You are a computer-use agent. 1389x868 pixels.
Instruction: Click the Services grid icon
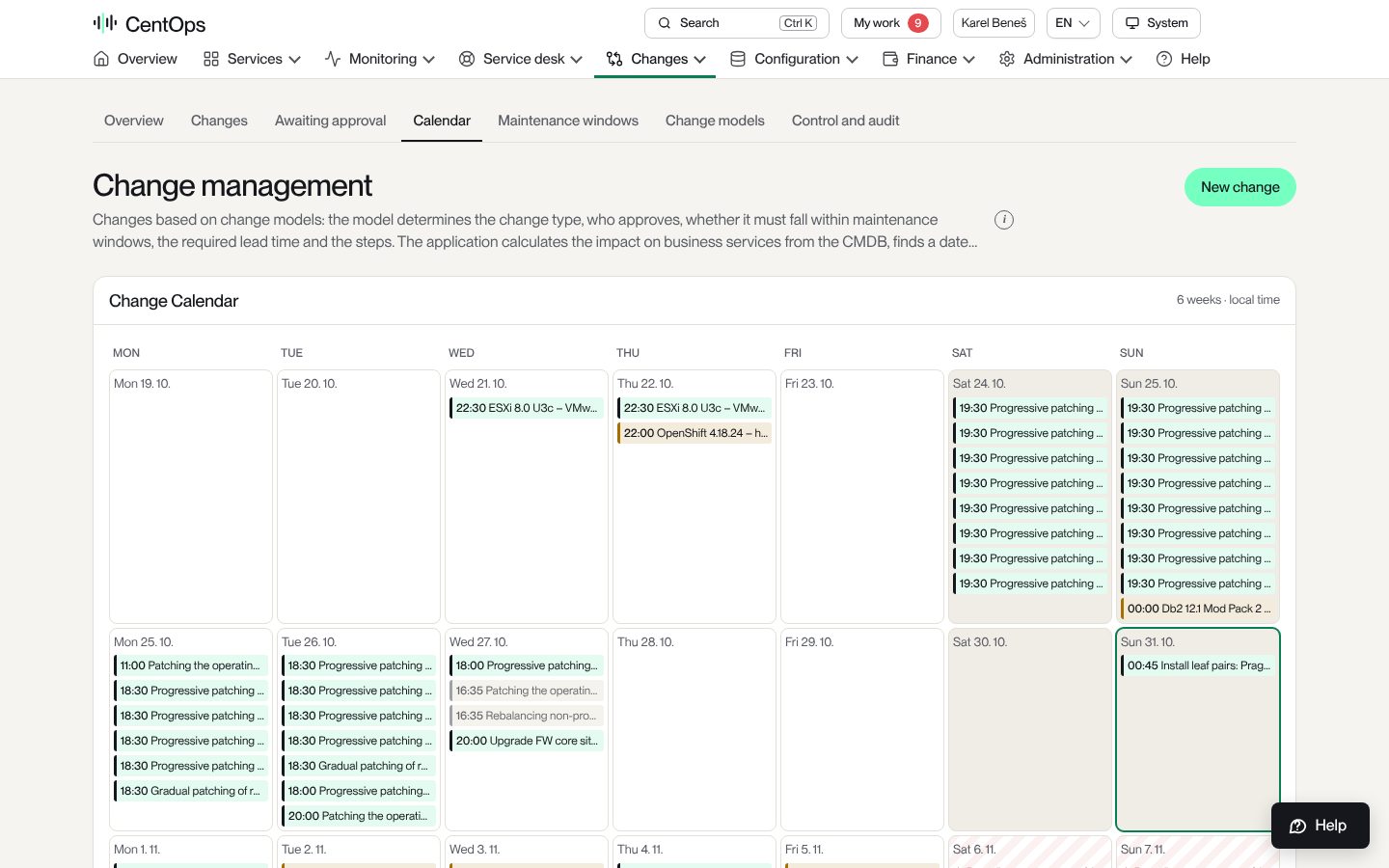pos(211,59)
